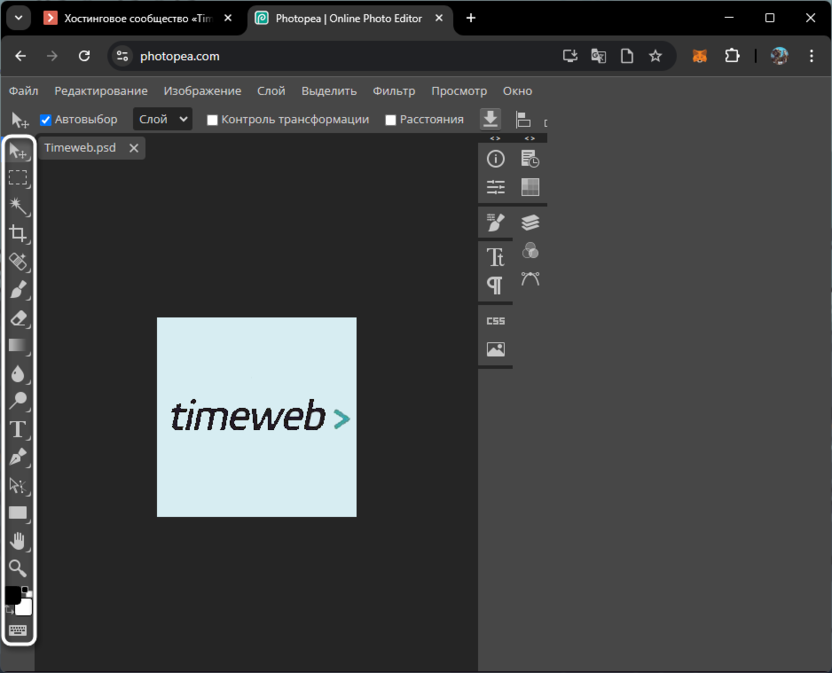832x673 pixels.
Task: Open the Layers panel icon
Action: (x=530, y=222)
